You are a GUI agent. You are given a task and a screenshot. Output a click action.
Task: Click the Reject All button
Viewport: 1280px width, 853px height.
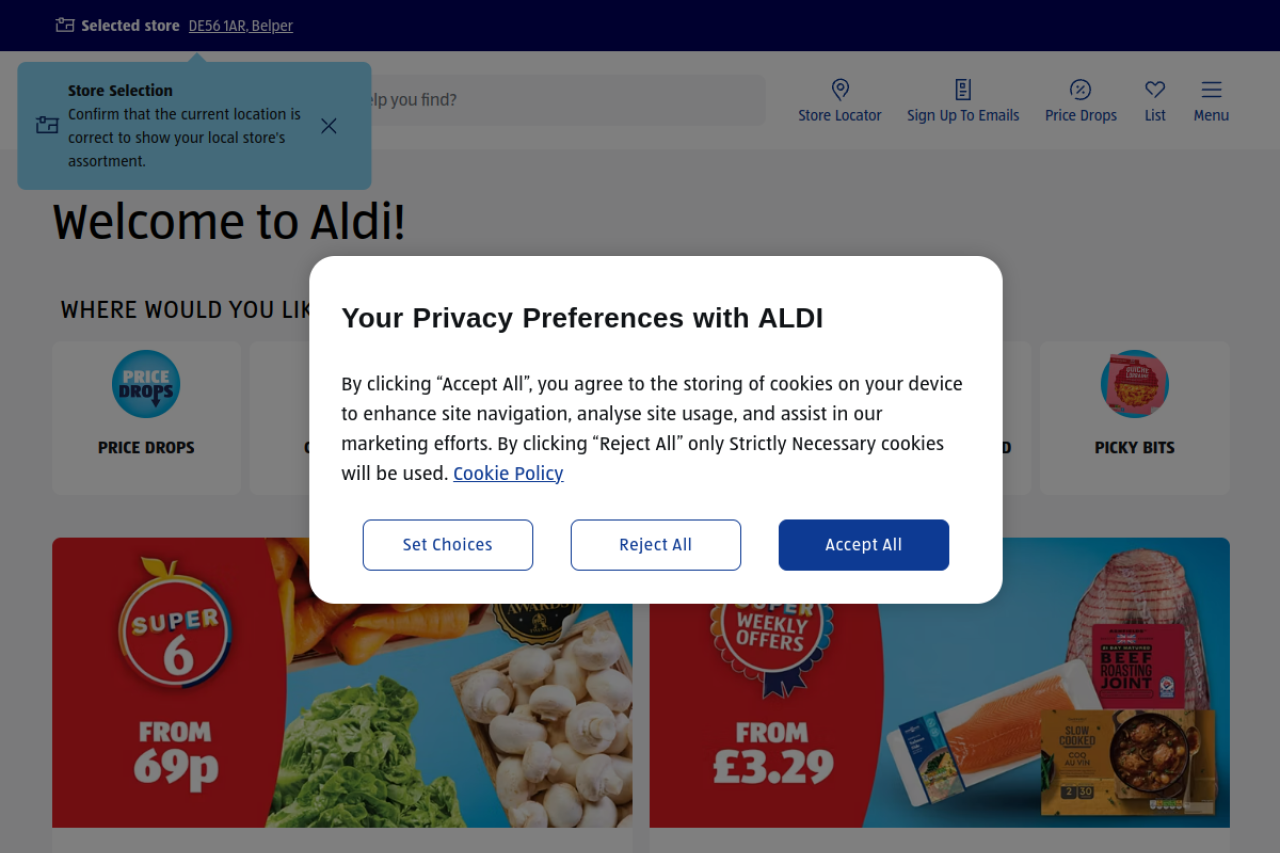pos(655,545)
